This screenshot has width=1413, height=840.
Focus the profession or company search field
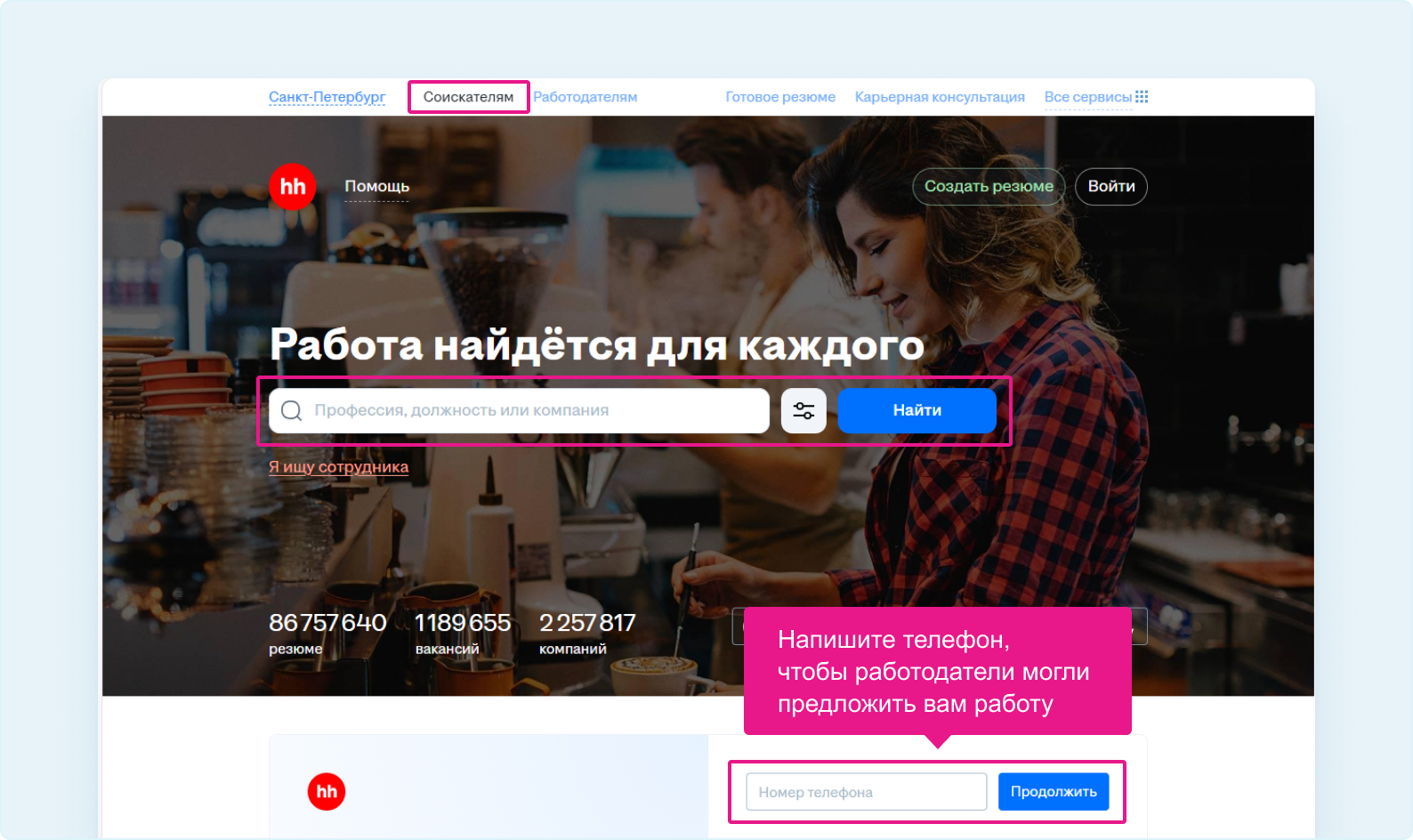point(520,411)
